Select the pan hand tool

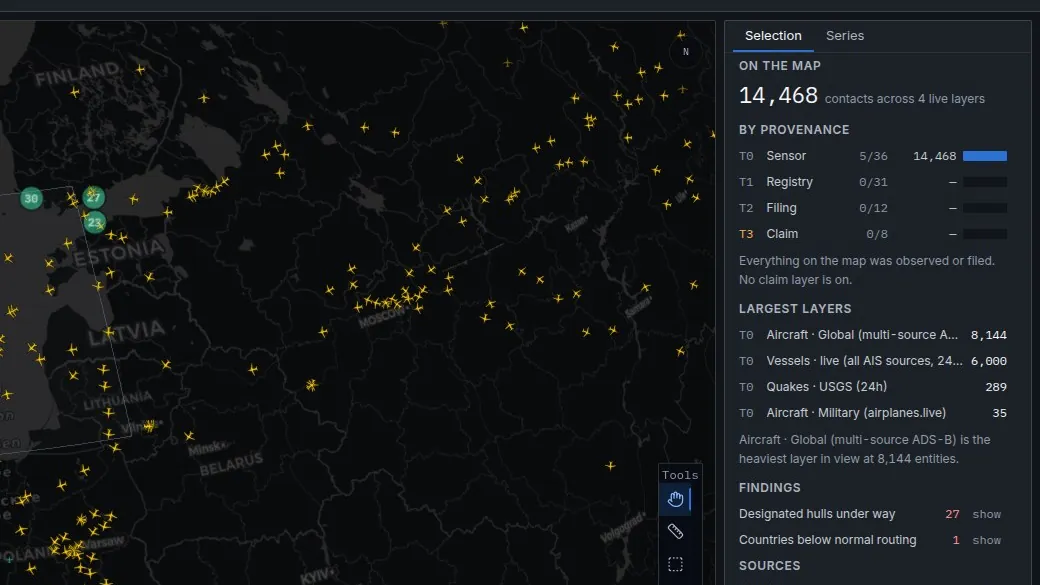point(675,499)
